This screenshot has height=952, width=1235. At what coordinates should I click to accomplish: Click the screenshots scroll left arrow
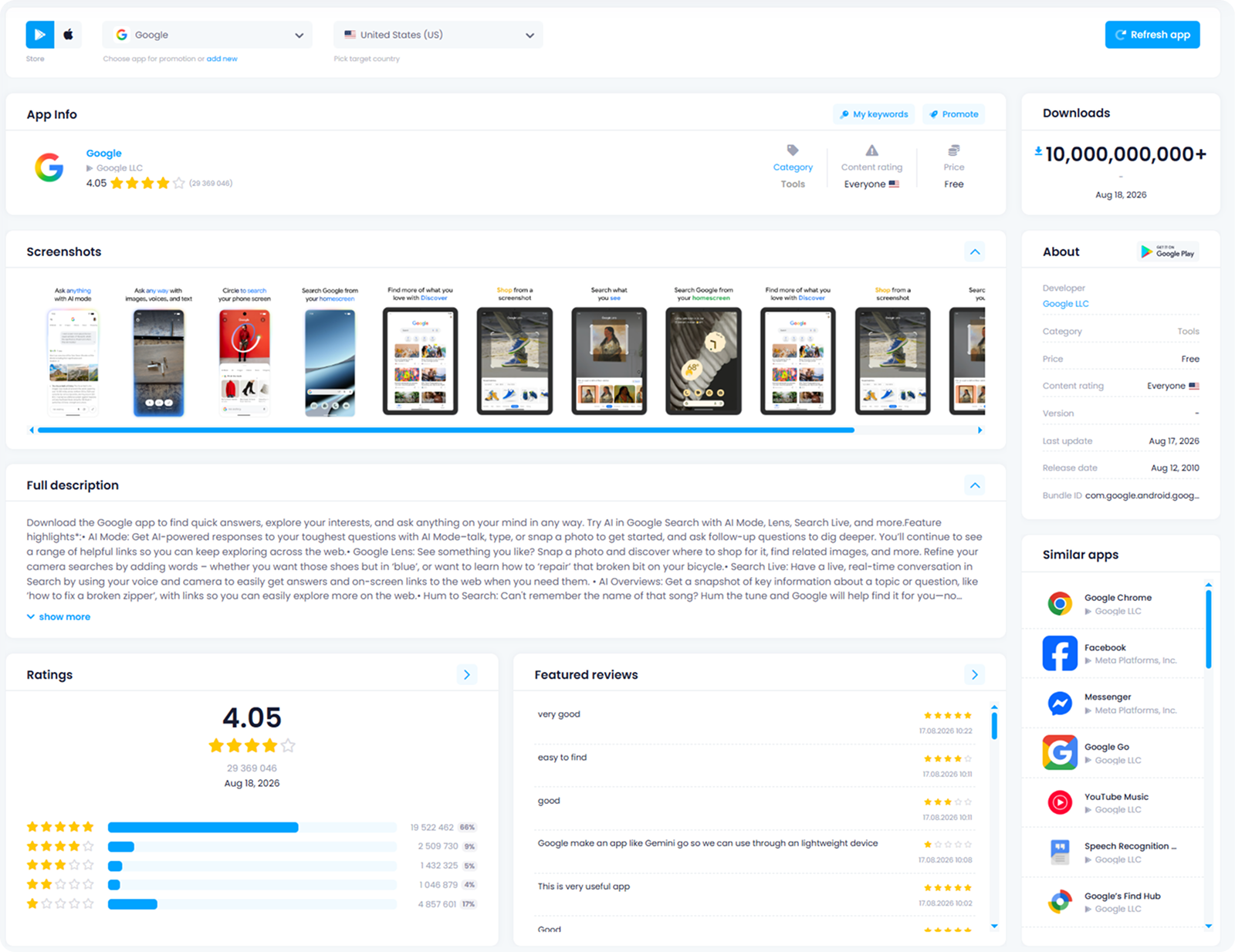pos(32,430)
